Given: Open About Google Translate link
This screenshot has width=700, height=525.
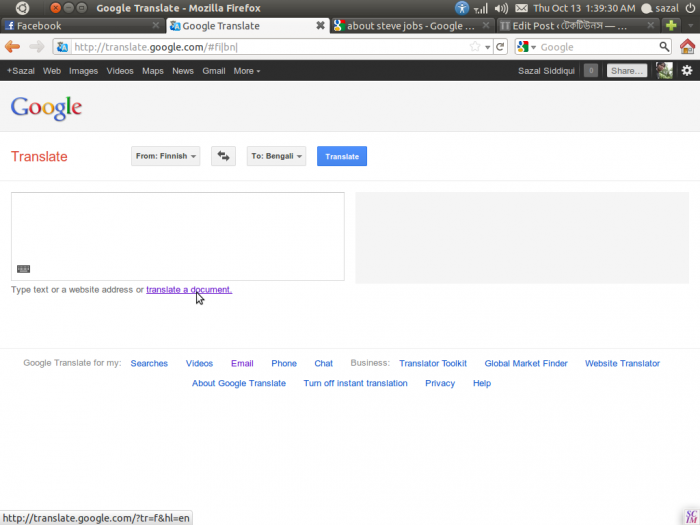Looking at the screenshot, I should (239, 383).
